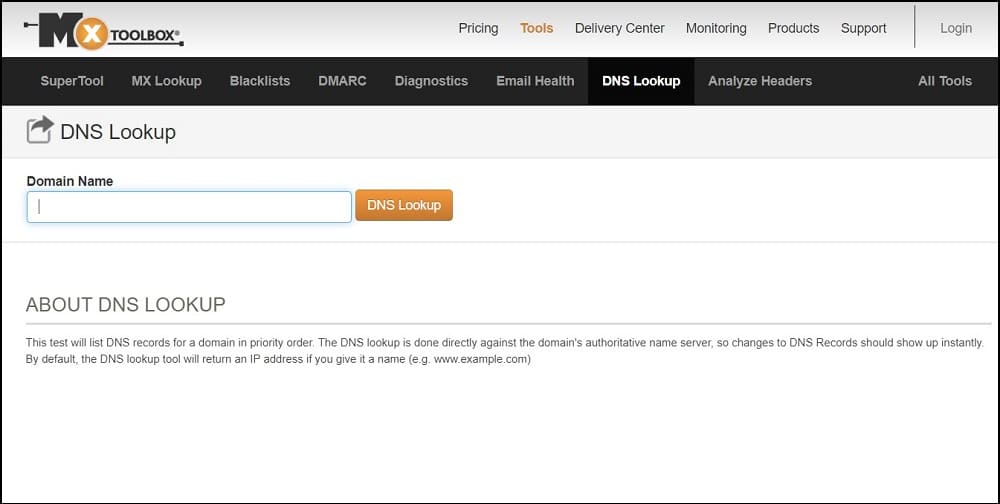Select the Diagnostics tab
This screenshot has height=504, width=1000.
pyautogui.click(x=431, y=81)
